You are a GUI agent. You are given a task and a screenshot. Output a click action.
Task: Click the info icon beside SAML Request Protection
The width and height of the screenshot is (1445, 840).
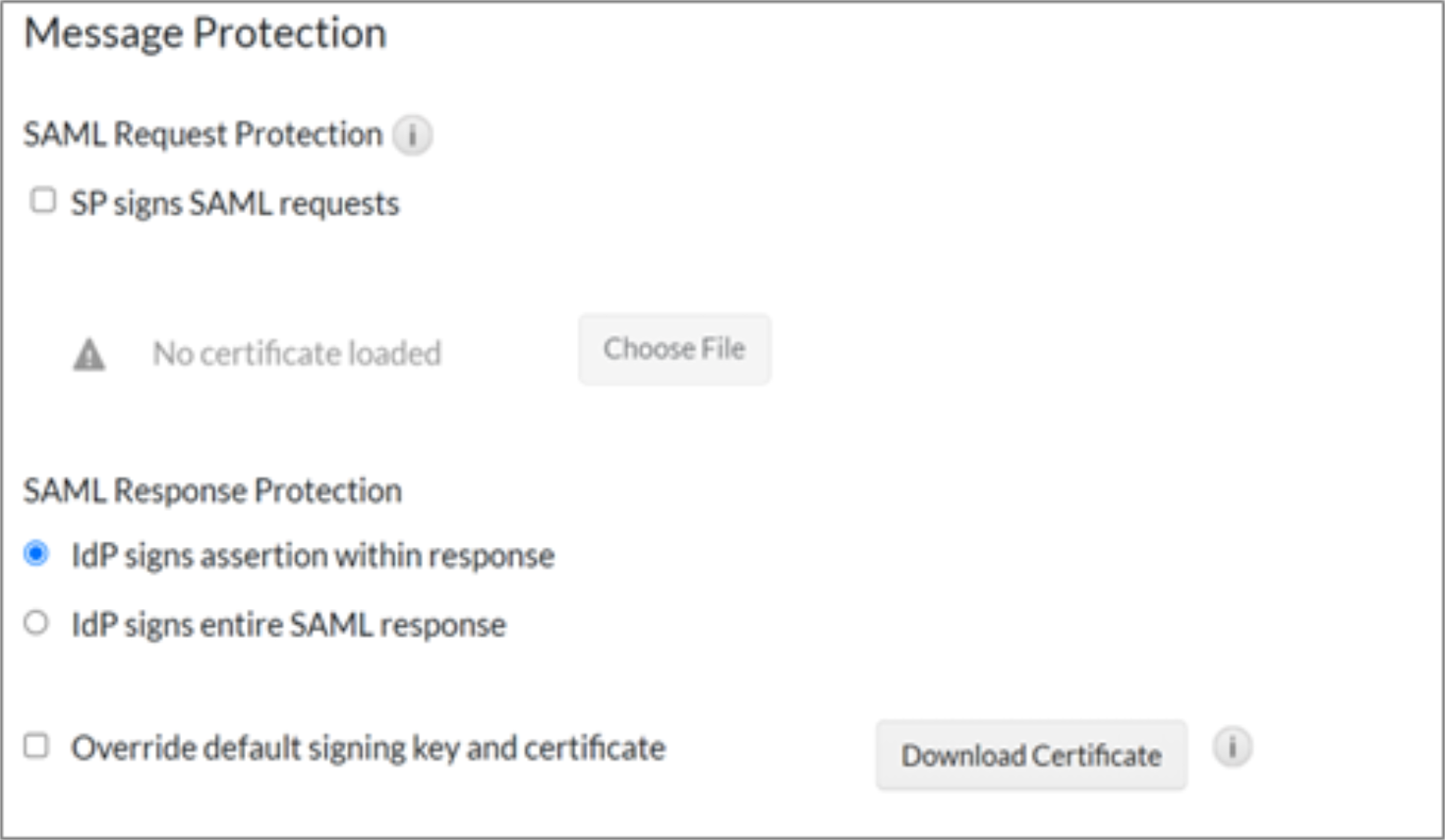[x=412, y=135]
